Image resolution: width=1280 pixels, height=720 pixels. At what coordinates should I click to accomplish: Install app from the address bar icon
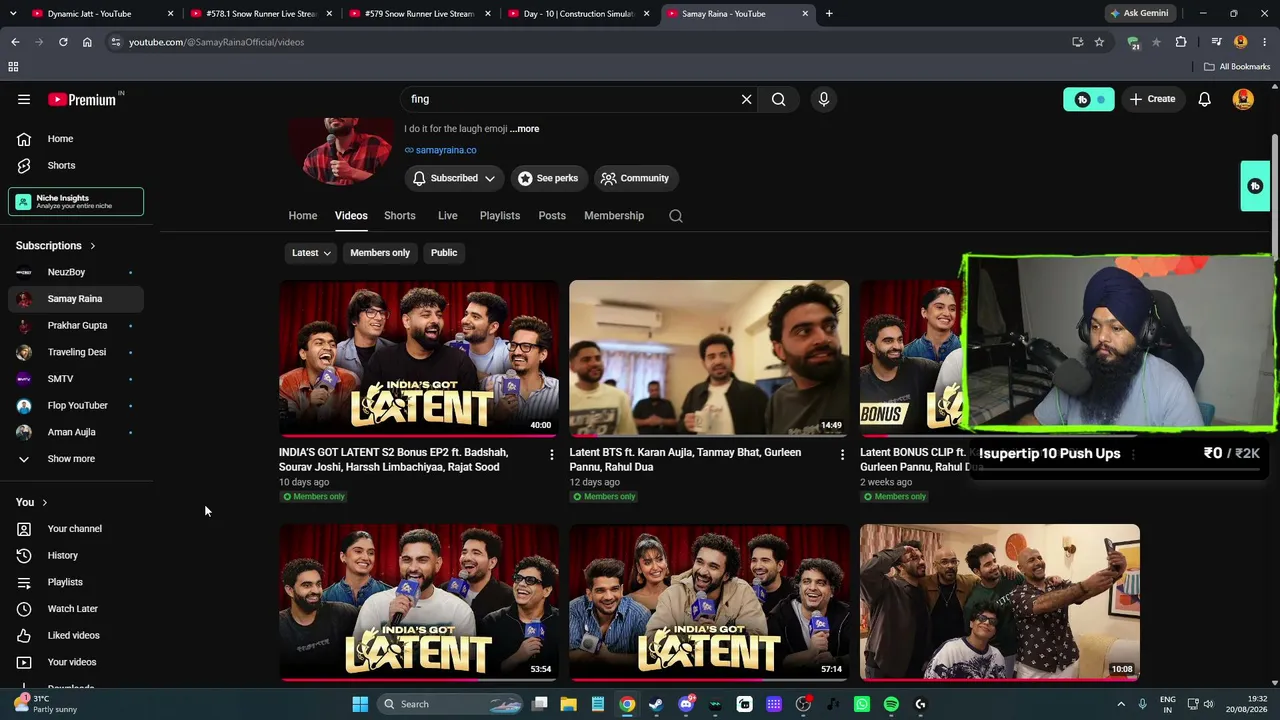click(x=1077, y=42)
